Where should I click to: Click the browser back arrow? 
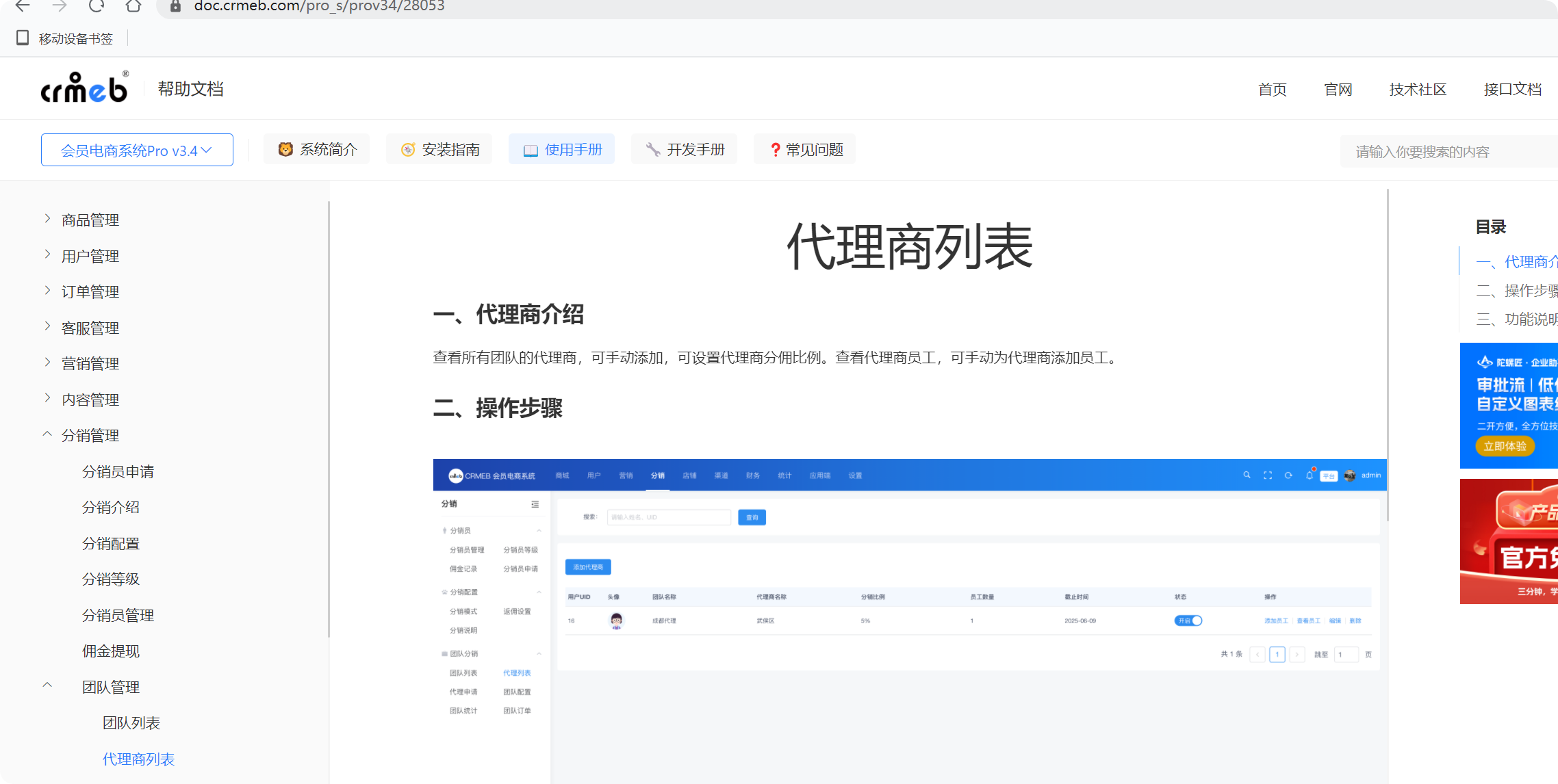pos(22,6)
